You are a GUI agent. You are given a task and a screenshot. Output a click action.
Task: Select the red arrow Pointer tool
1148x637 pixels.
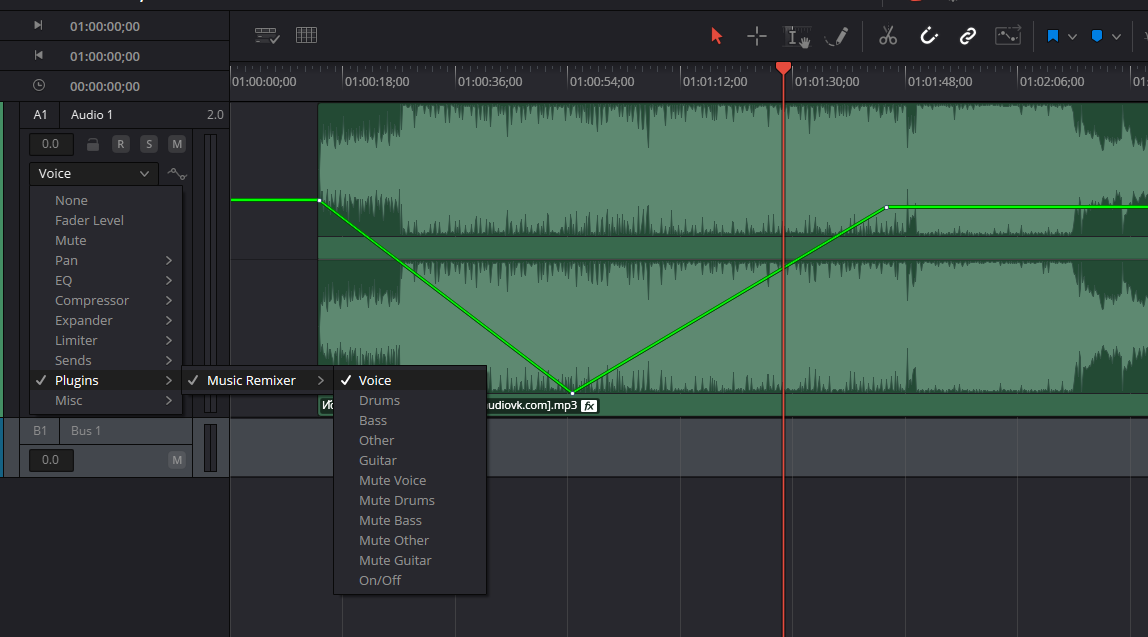coord(716,36)
